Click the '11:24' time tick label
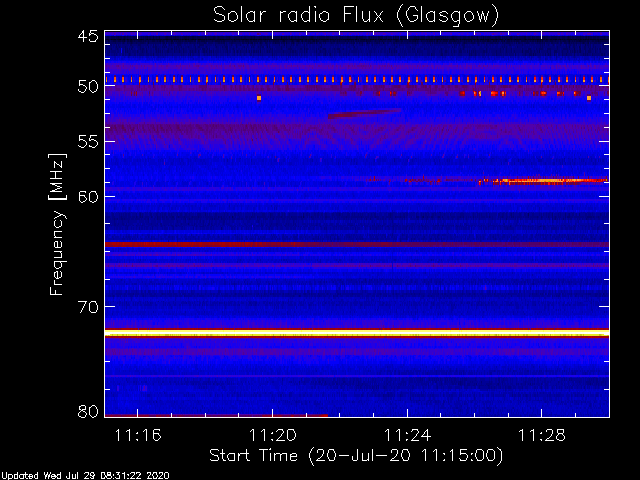The width and height of the screenshot is (640, 480). [x=407, y=435]
